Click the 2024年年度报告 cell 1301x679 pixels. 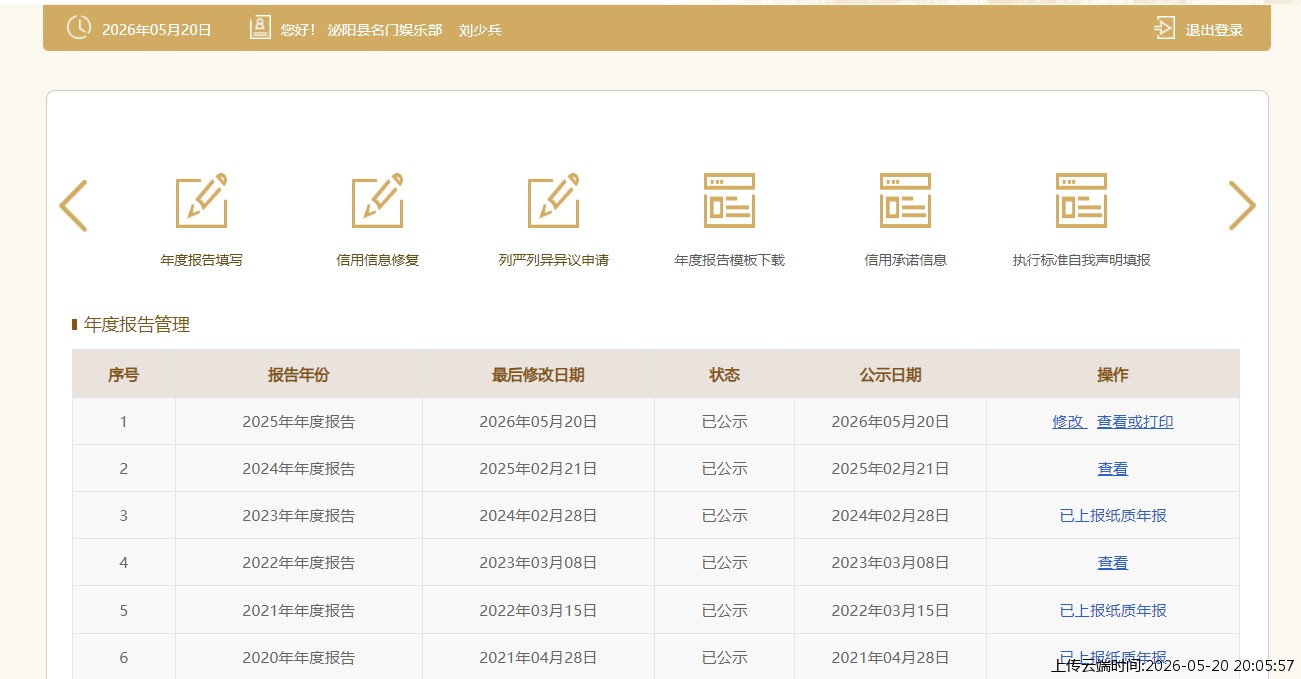pyautogui.click(x=298, y=469)
